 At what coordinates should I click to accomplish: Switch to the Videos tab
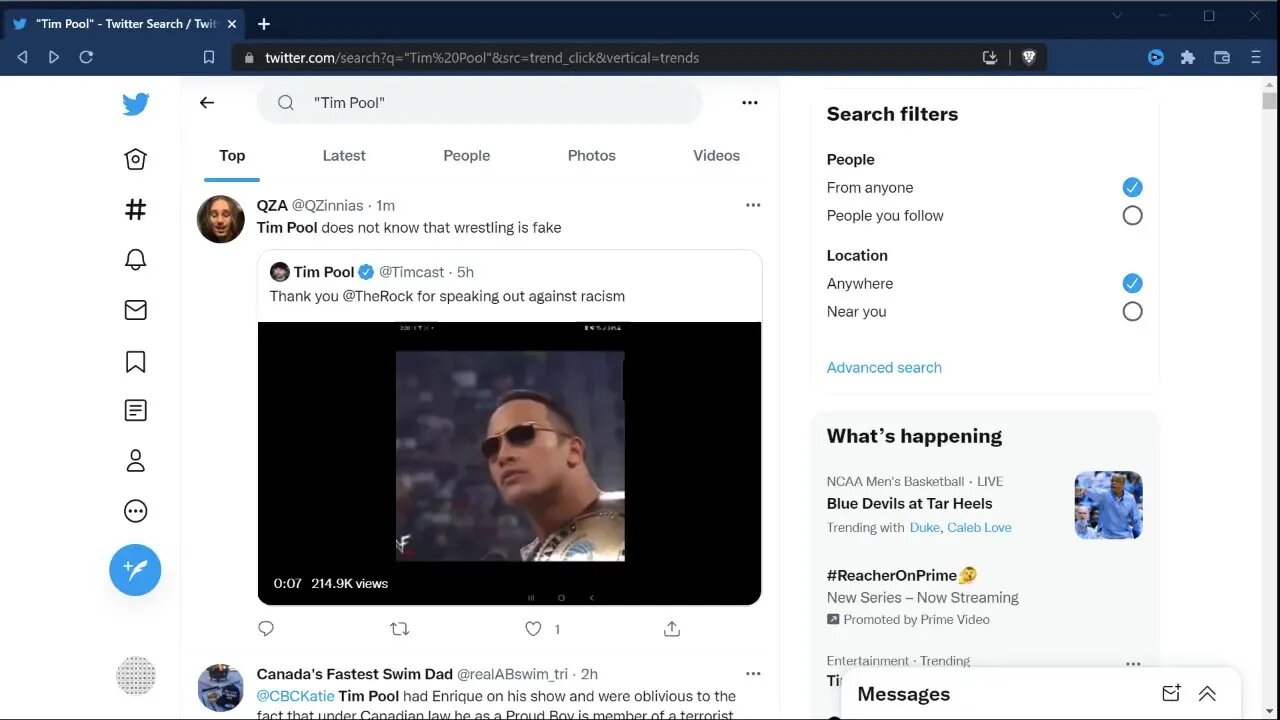tap(717, 156)
